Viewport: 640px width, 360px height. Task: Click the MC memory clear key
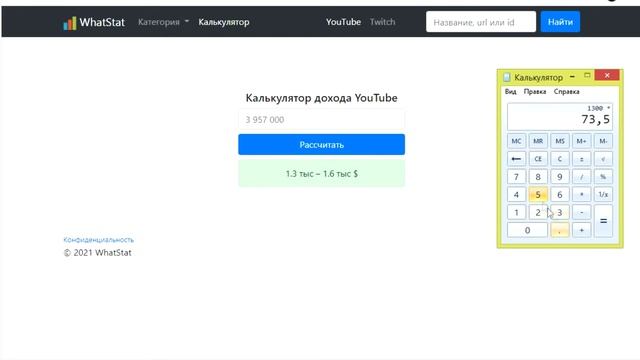point(516,141)
